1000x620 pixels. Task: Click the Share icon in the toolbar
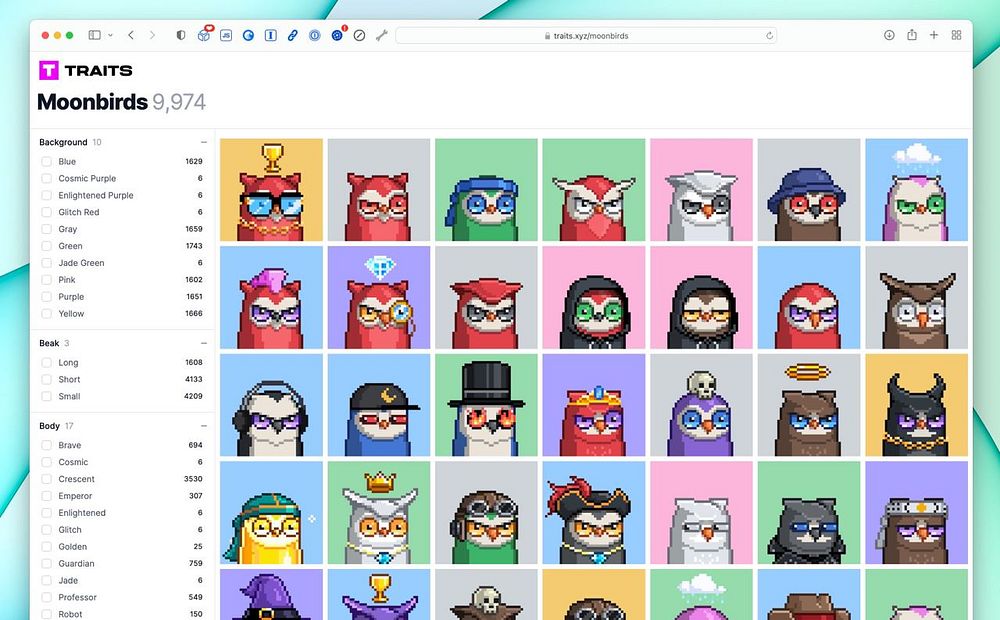coord(912,34)
